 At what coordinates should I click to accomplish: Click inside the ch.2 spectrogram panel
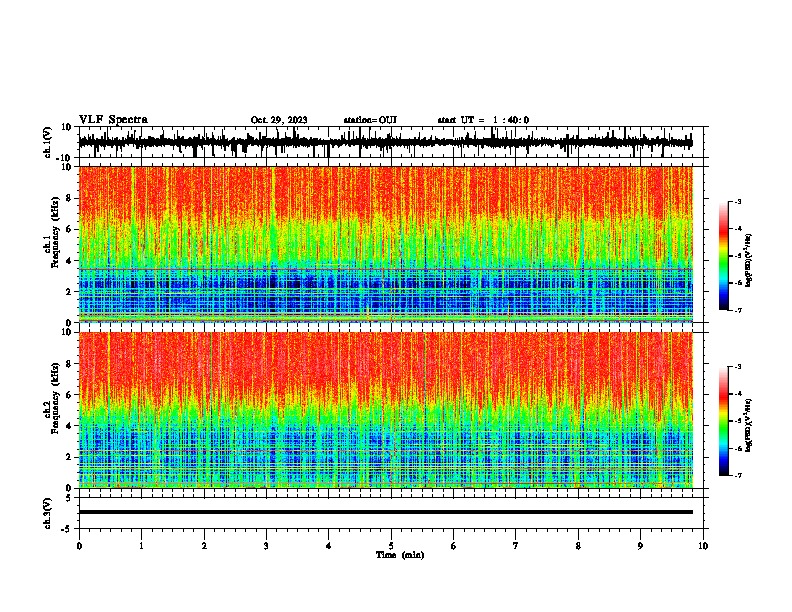[x=385, y=410]
